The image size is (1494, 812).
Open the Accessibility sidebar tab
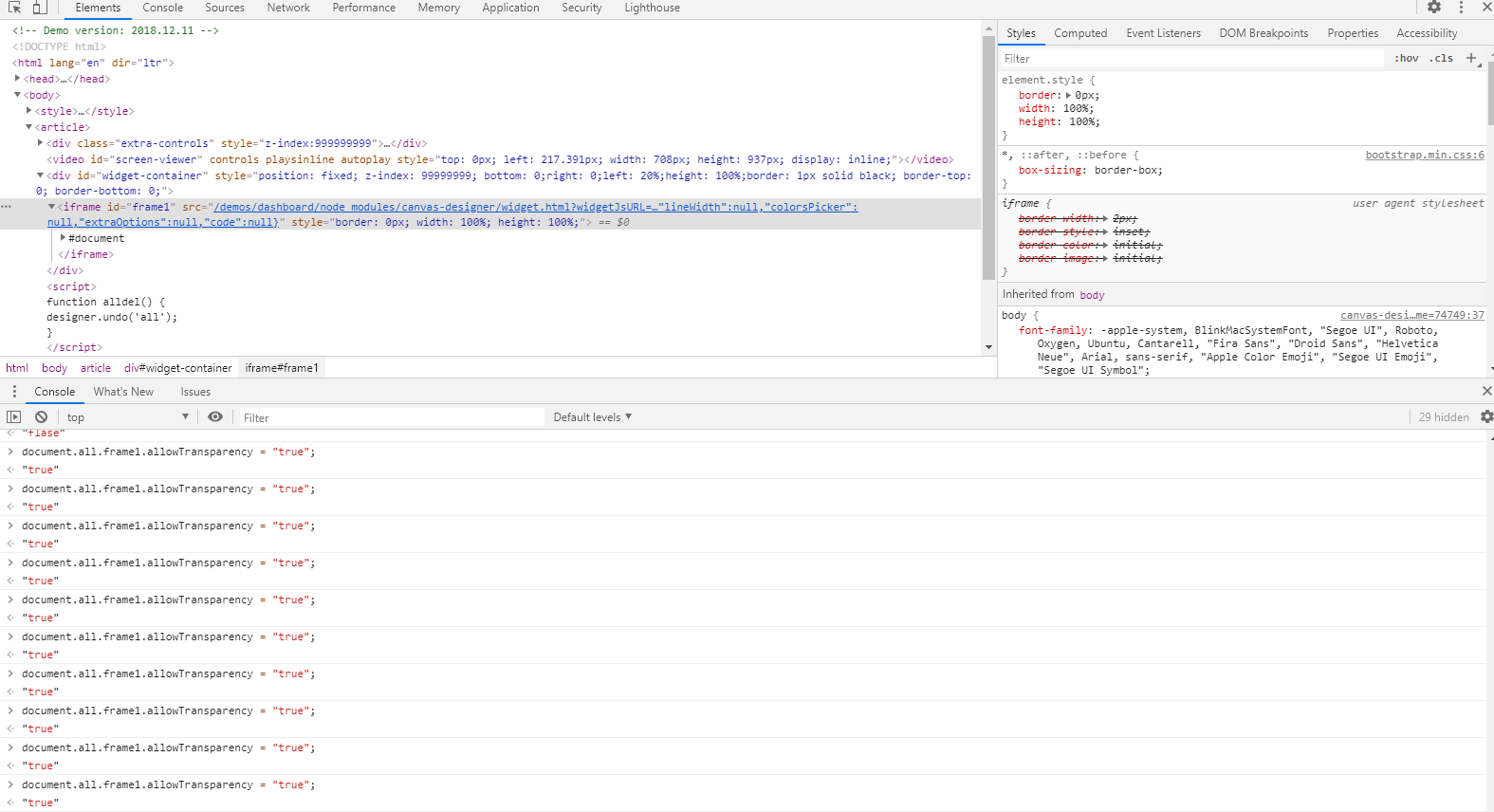(1427, 33)
